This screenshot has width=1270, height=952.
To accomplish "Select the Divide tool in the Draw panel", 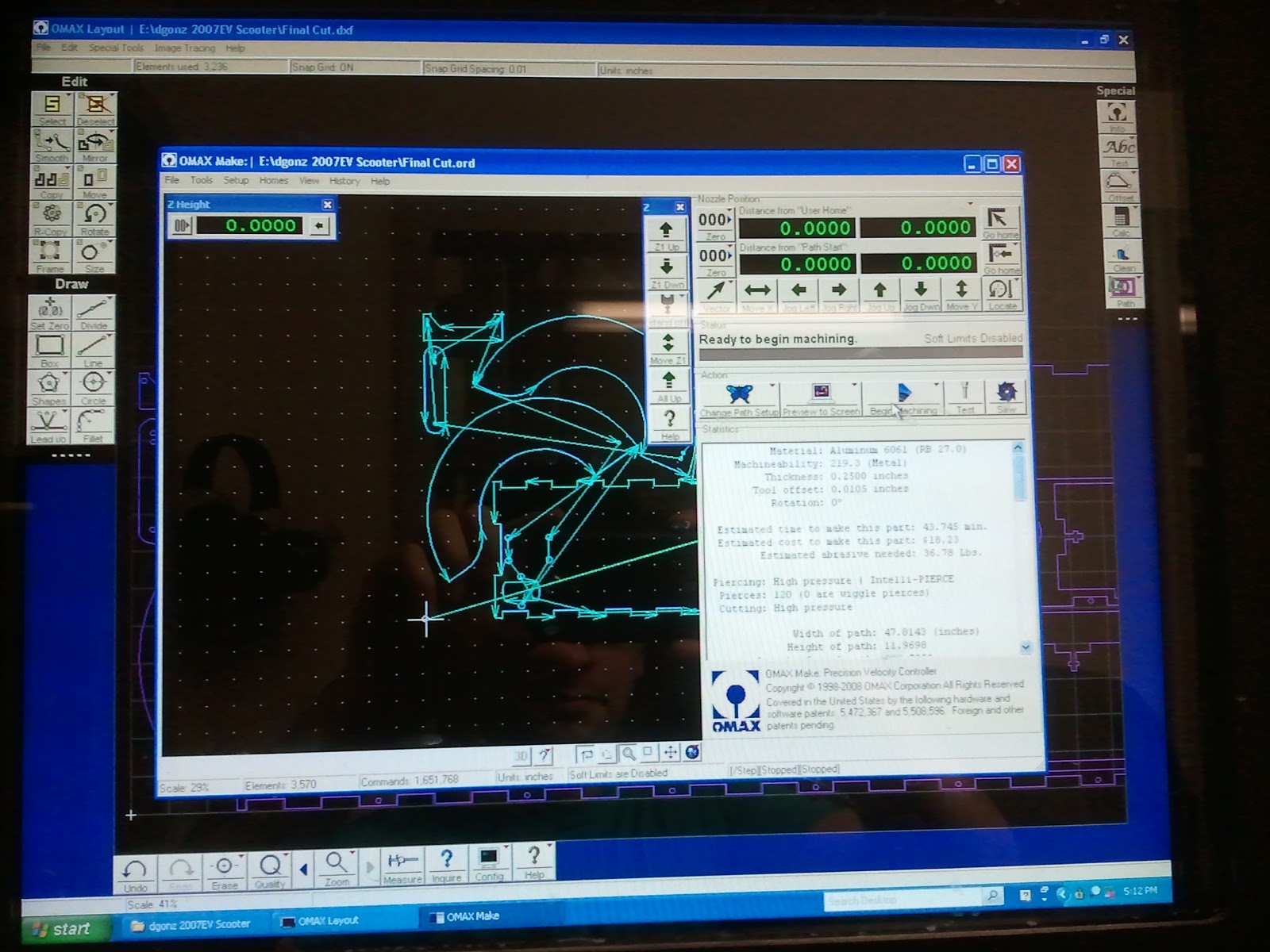I will 94,313.
